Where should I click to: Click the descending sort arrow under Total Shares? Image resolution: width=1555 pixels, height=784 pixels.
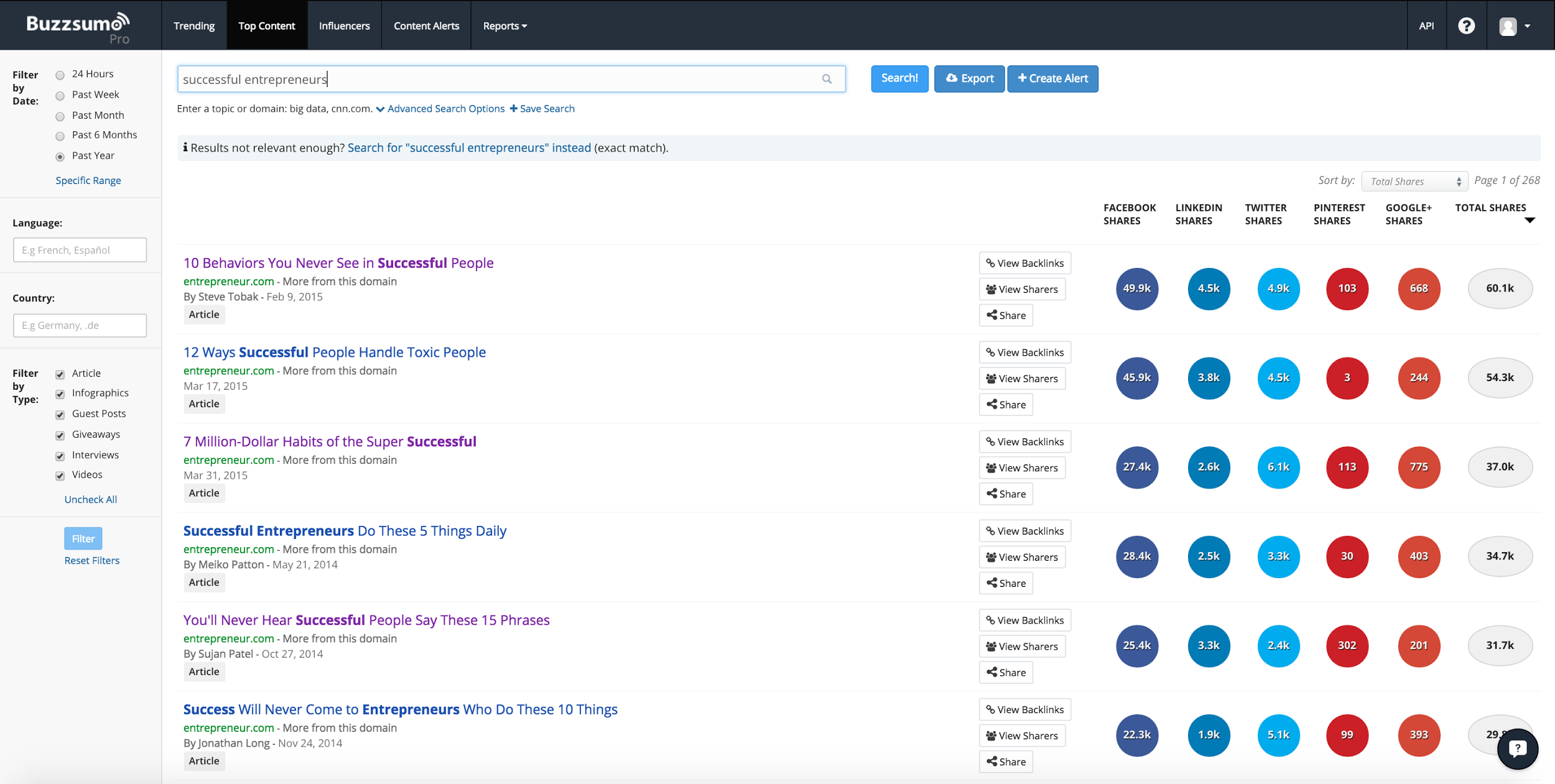pos(1529,220)
